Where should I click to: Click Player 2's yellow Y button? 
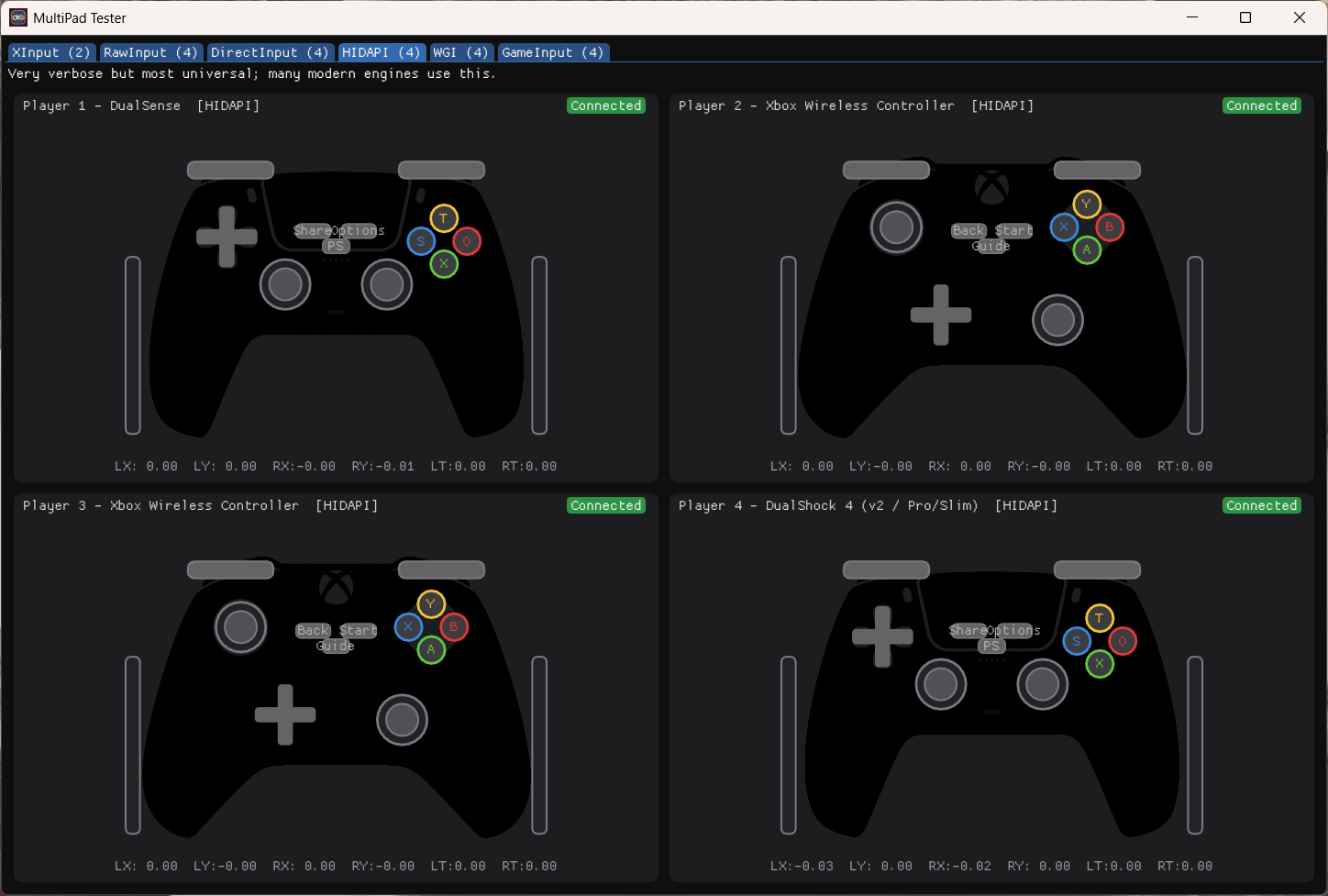click(x=1087, y=204)
